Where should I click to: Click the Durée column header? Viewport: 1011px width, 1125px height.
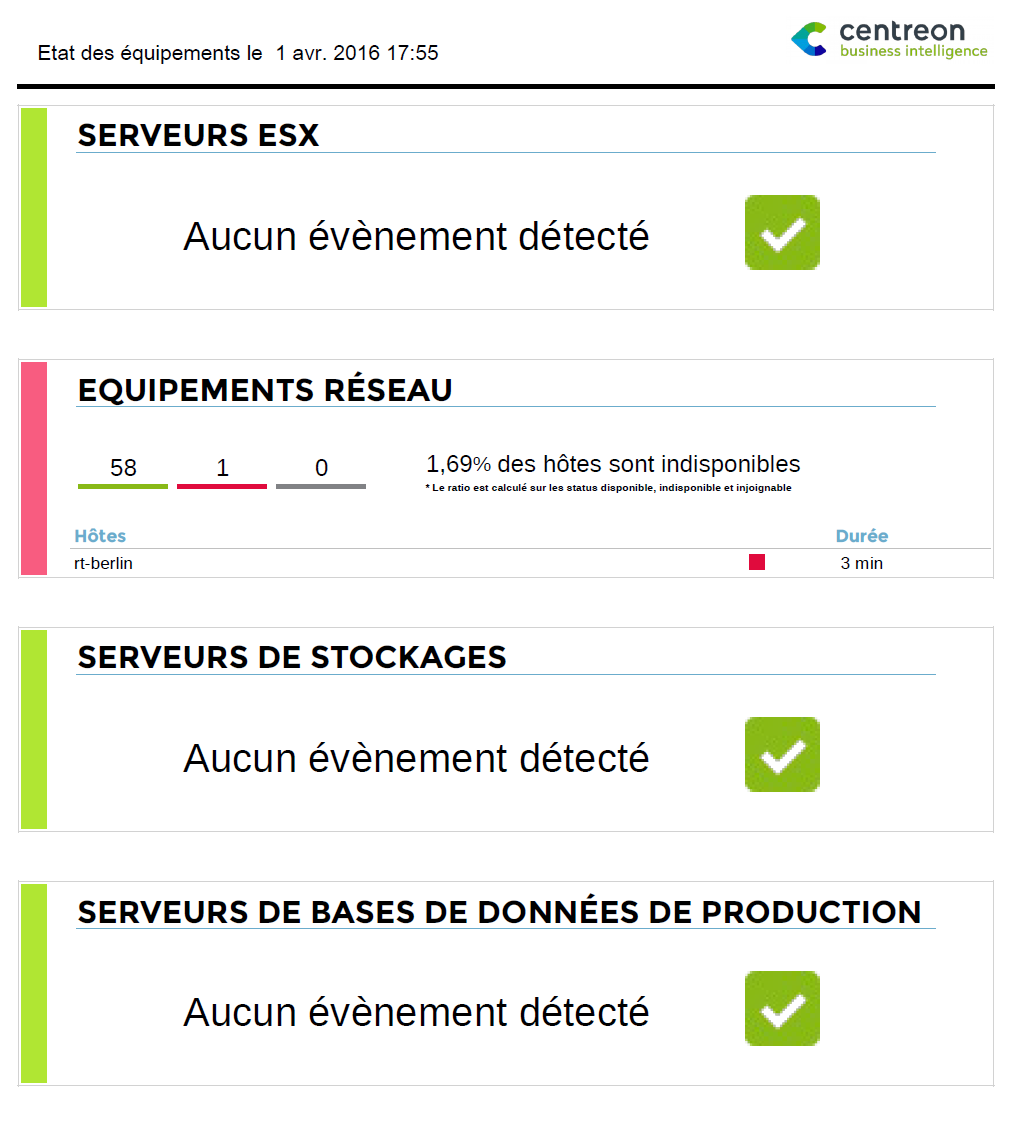click(x=862, y=536)
